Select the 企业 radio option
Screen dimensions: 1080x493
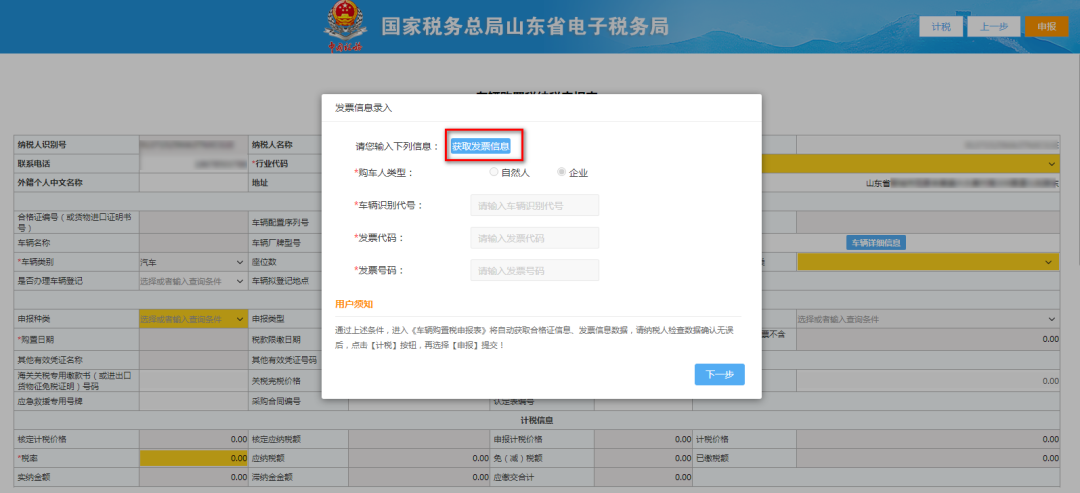click(x=561, y=172)
